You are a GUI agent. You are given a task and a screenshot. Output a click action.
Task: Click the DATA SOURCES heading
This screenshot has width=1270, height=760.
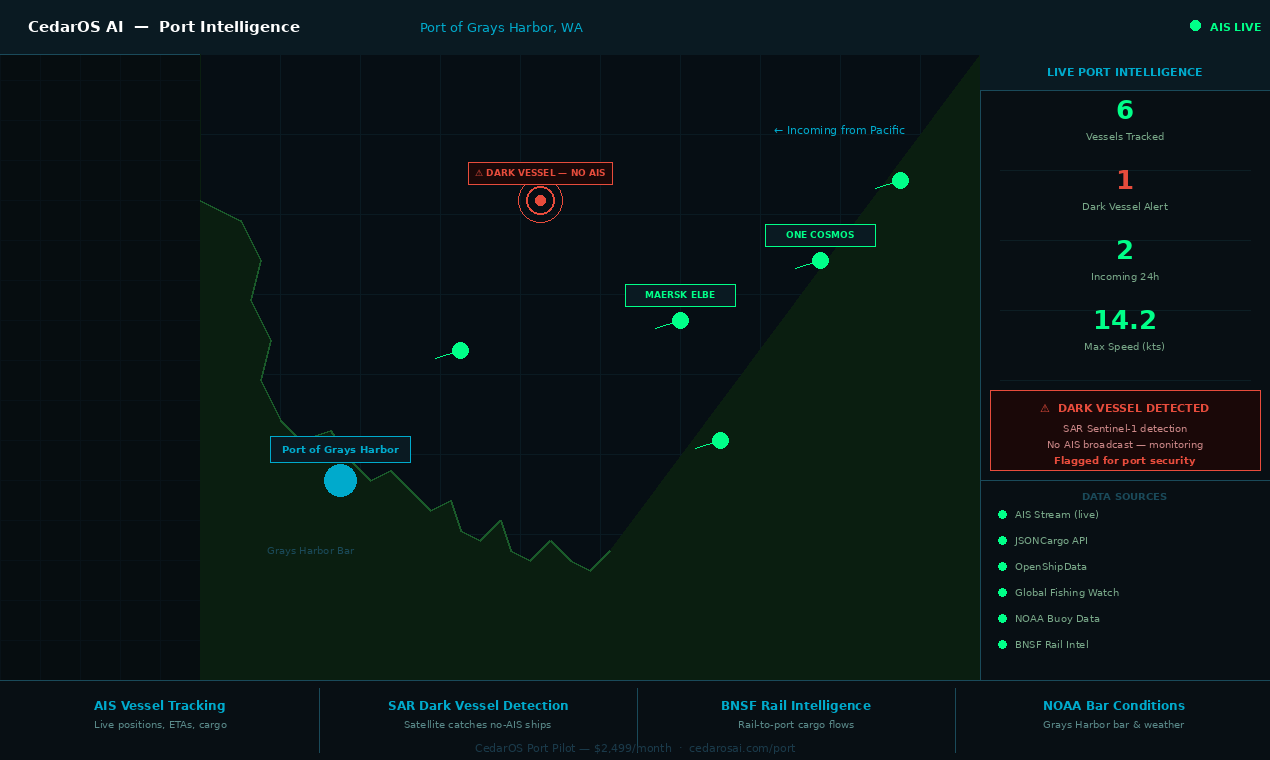1124,497
